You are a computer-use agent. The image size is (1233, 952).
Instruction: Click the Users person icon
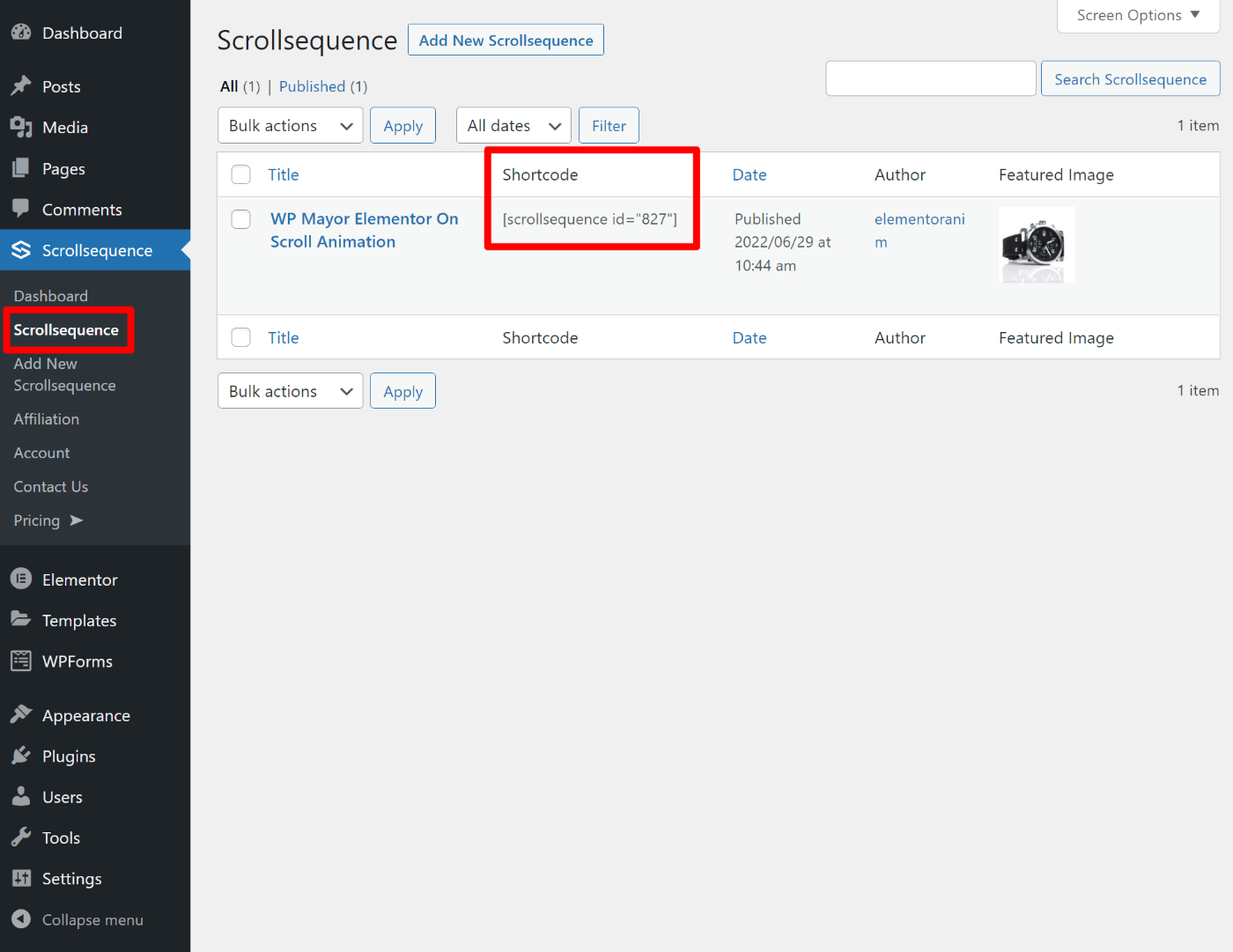(21, 796)
